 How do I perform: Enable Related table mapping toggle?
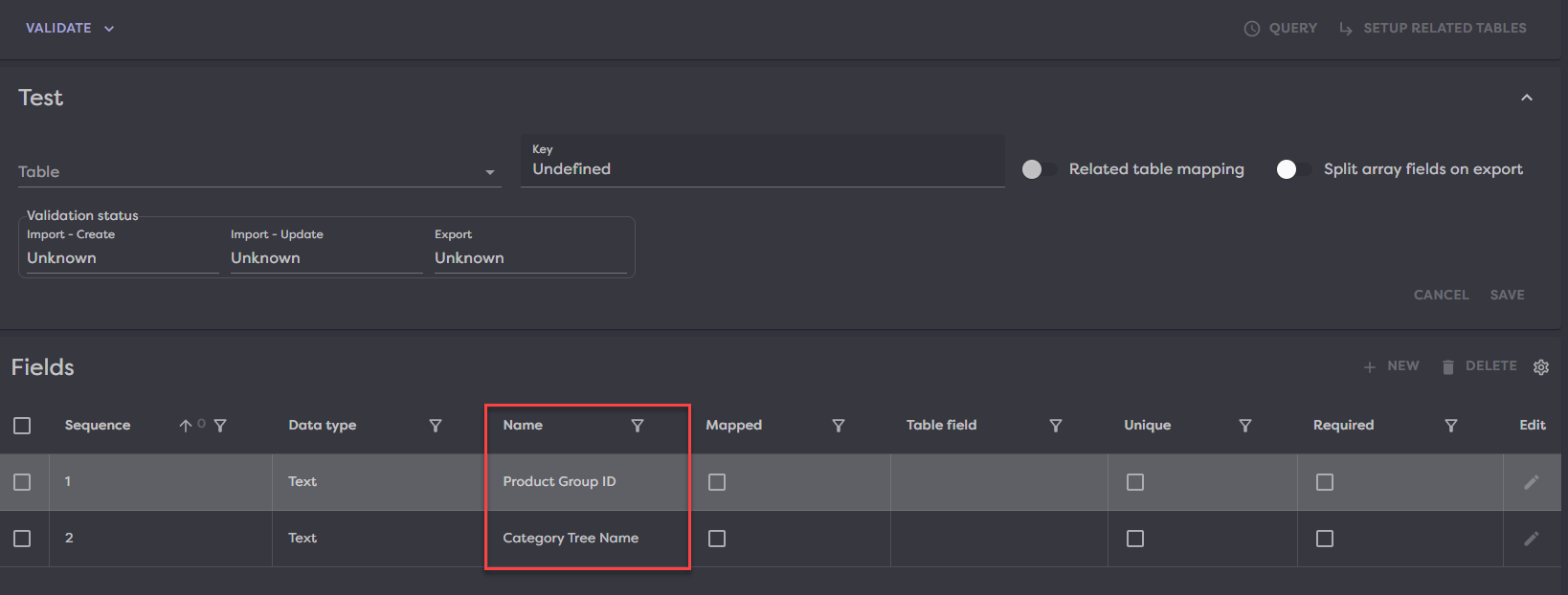(x=1039, y=169)
